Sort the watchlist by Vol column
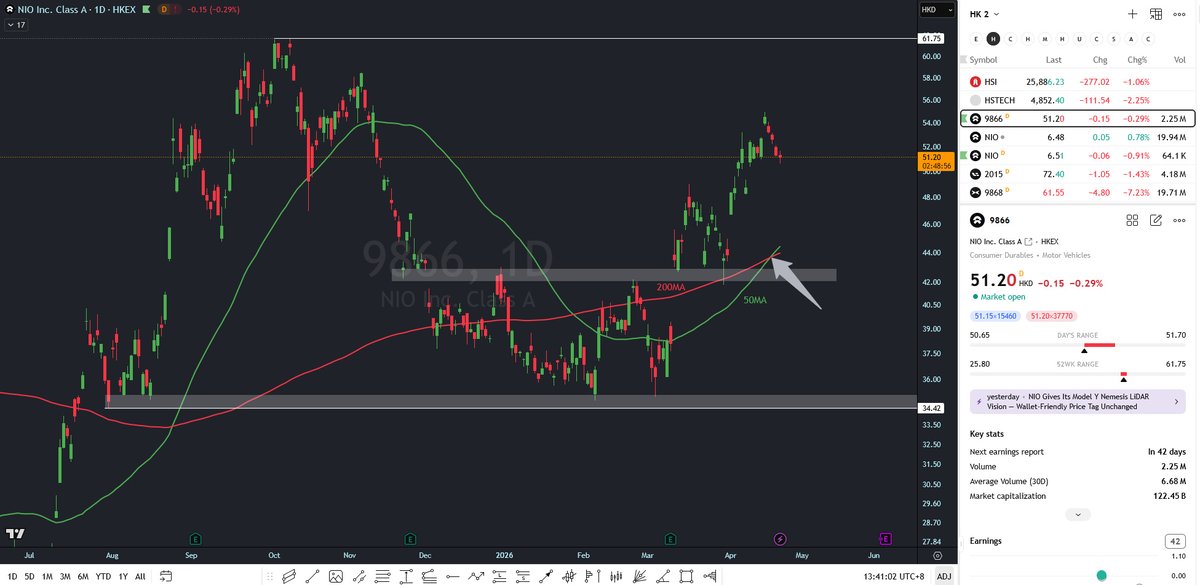 coord(1179,60)
